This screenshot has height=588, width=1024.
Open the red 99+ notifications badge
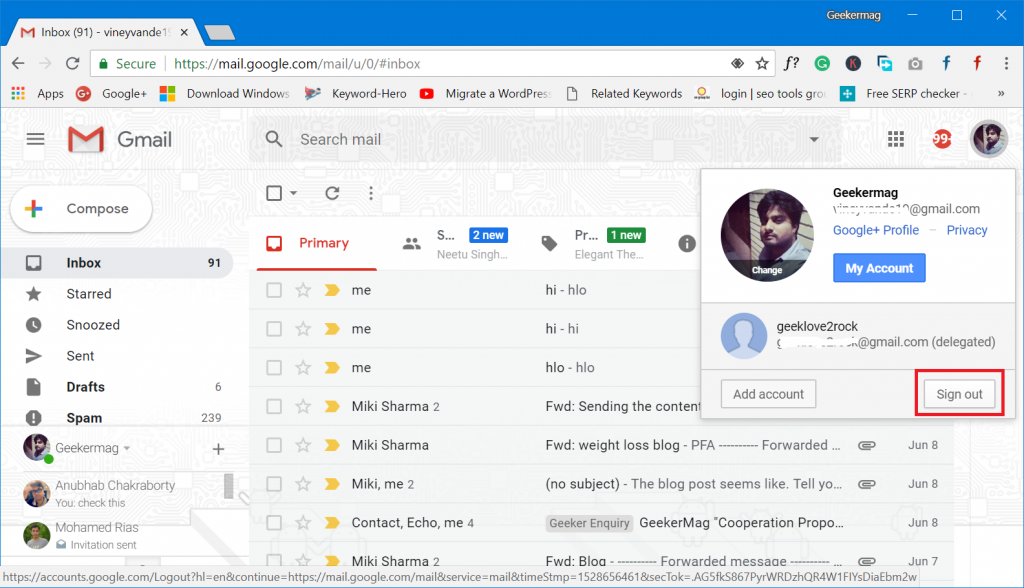click(942, 139)
